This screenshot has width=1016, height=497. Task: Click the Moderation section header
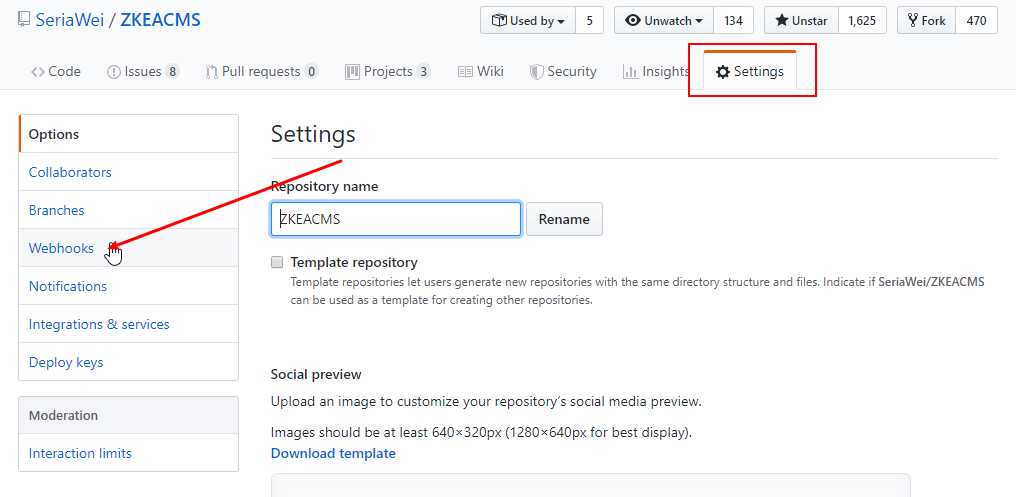128,415
